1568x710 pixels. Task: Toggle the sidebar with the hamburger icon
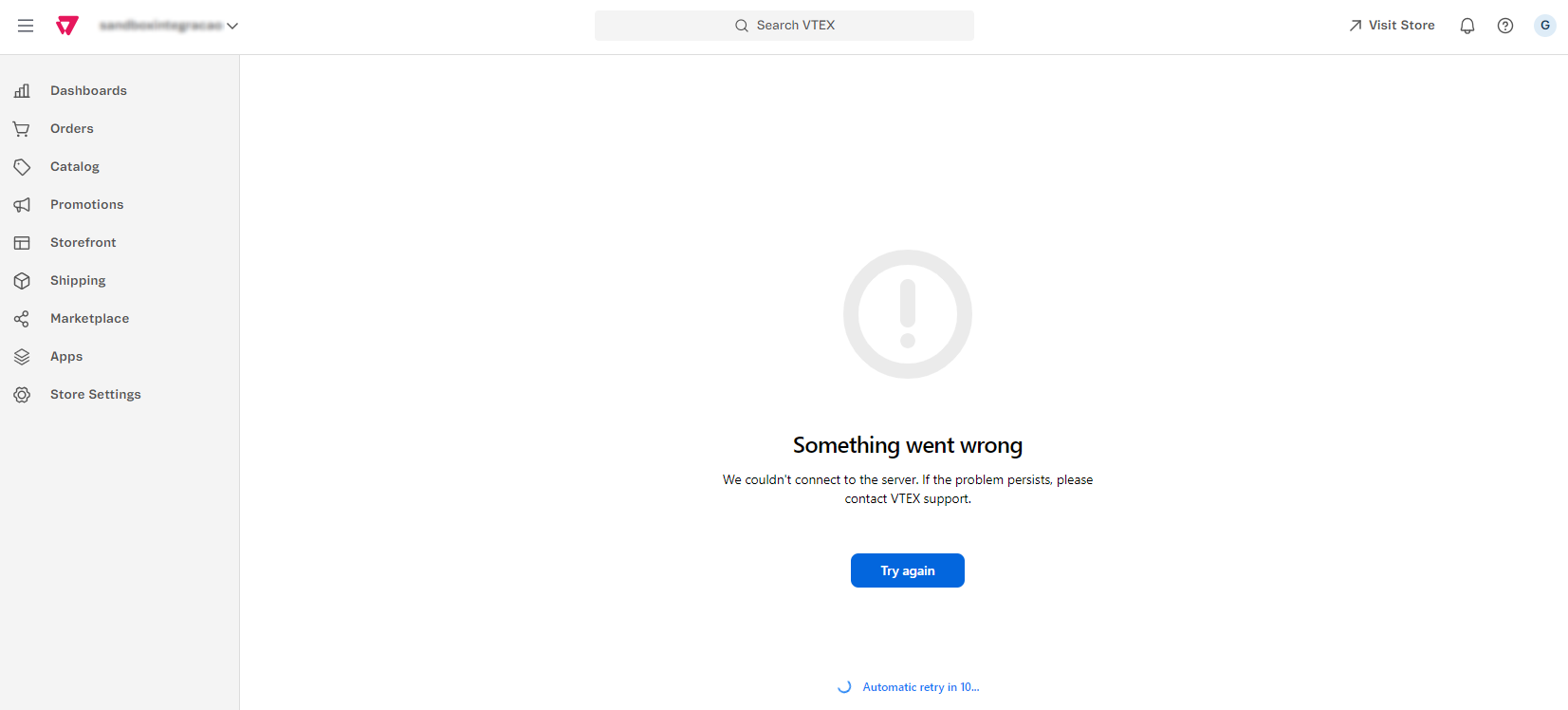coord(26,26)
